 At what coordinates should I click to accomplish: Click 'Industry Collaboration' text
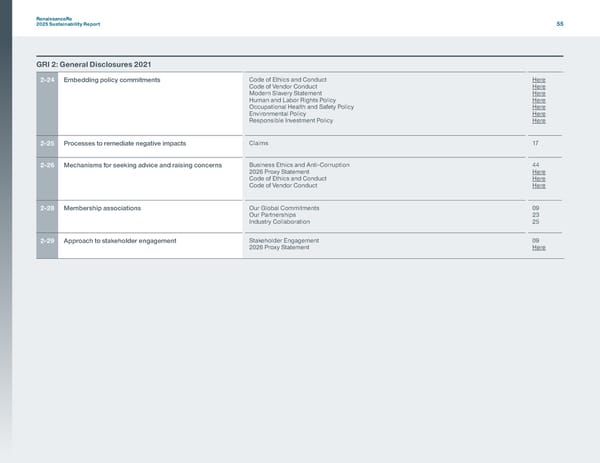pos(279,222)
